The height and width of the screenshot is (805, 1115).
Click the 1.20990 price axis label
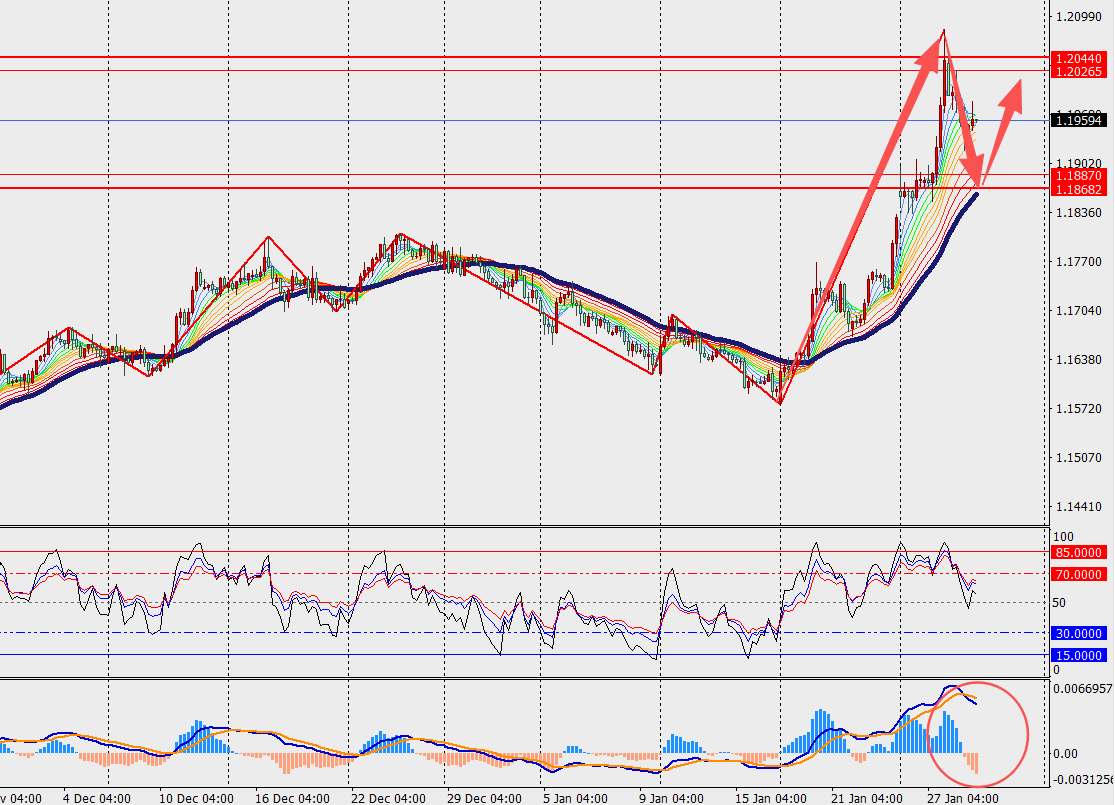coord(1077,17)
